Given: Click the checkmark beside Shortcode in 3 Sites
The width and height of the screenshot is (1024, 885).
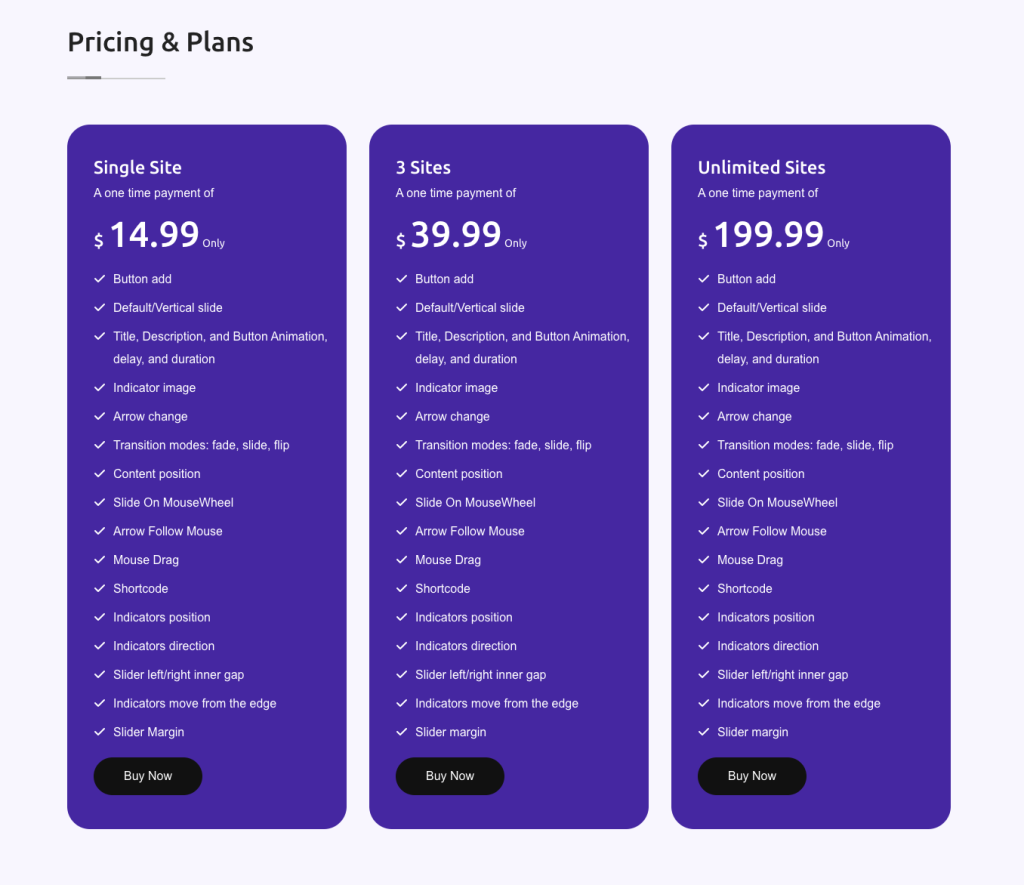Looking at the screenshot, I should click(401, 589).
